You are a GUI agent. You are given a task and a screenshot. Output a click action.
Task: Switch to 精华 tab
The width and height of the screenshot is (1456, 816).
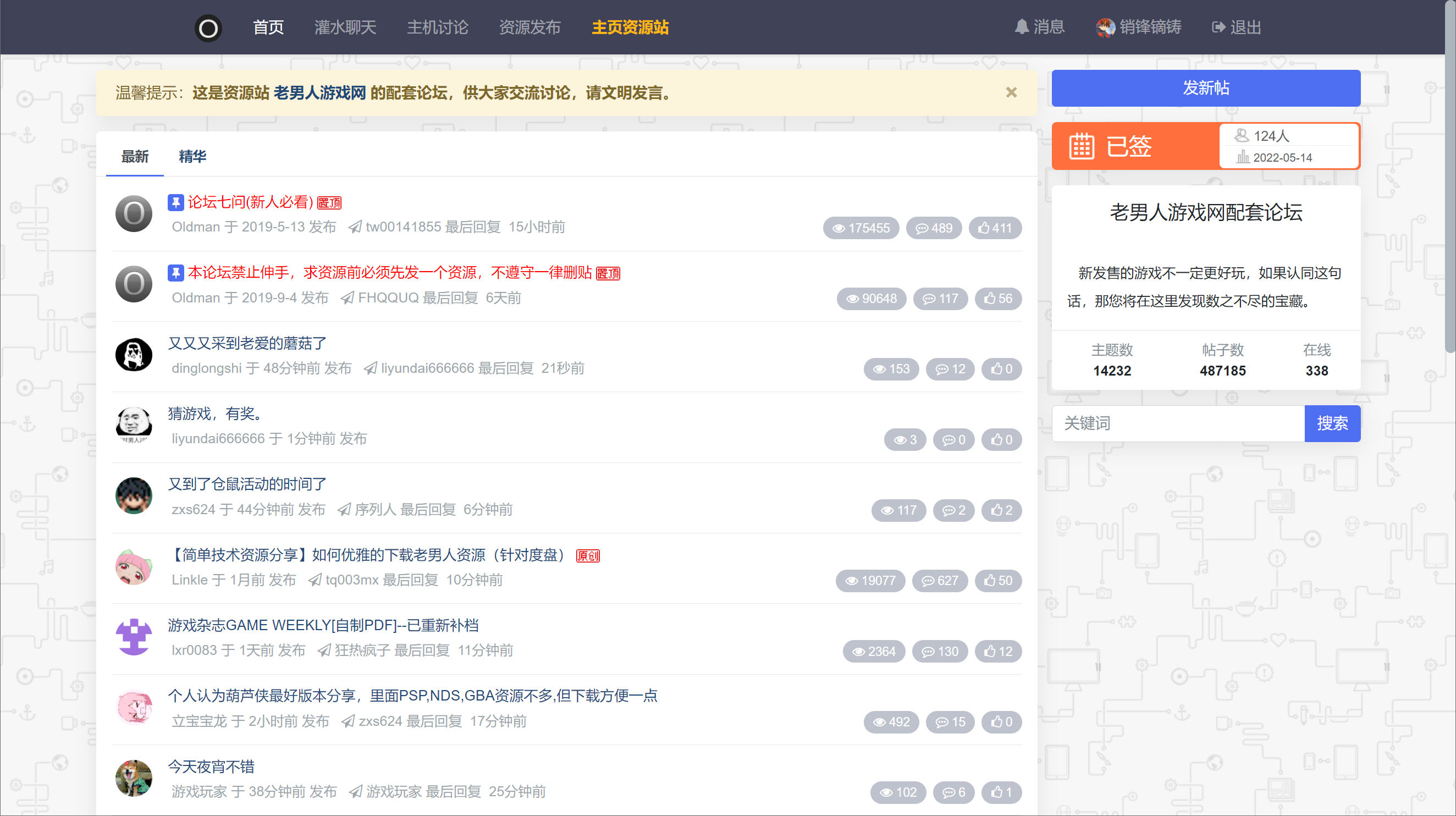coord(193,156)
